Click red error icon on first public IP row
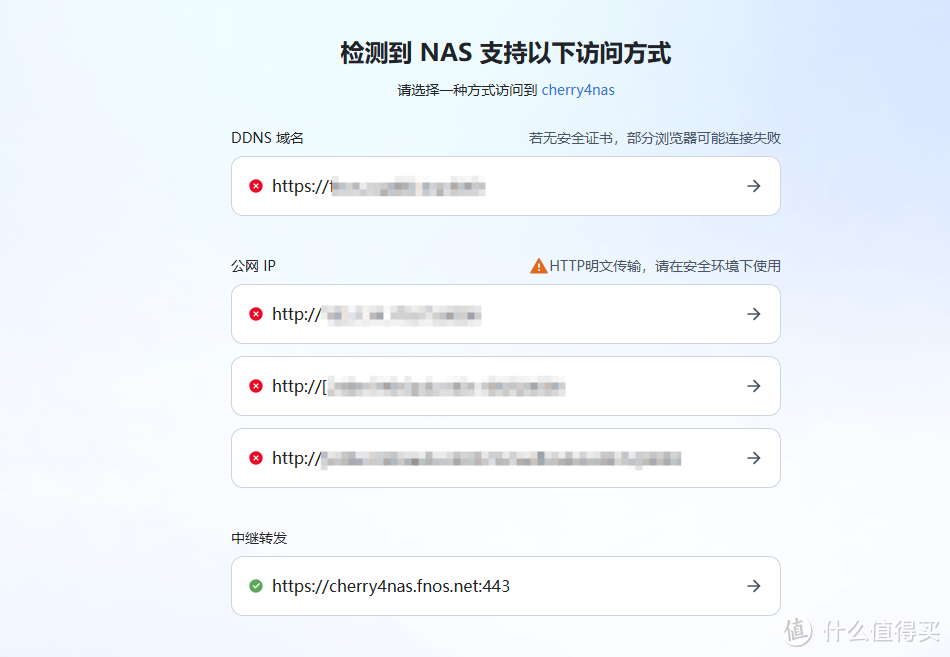Image resolution: width=950 pixels, height=657 pixels. click(x=256, y=314)
